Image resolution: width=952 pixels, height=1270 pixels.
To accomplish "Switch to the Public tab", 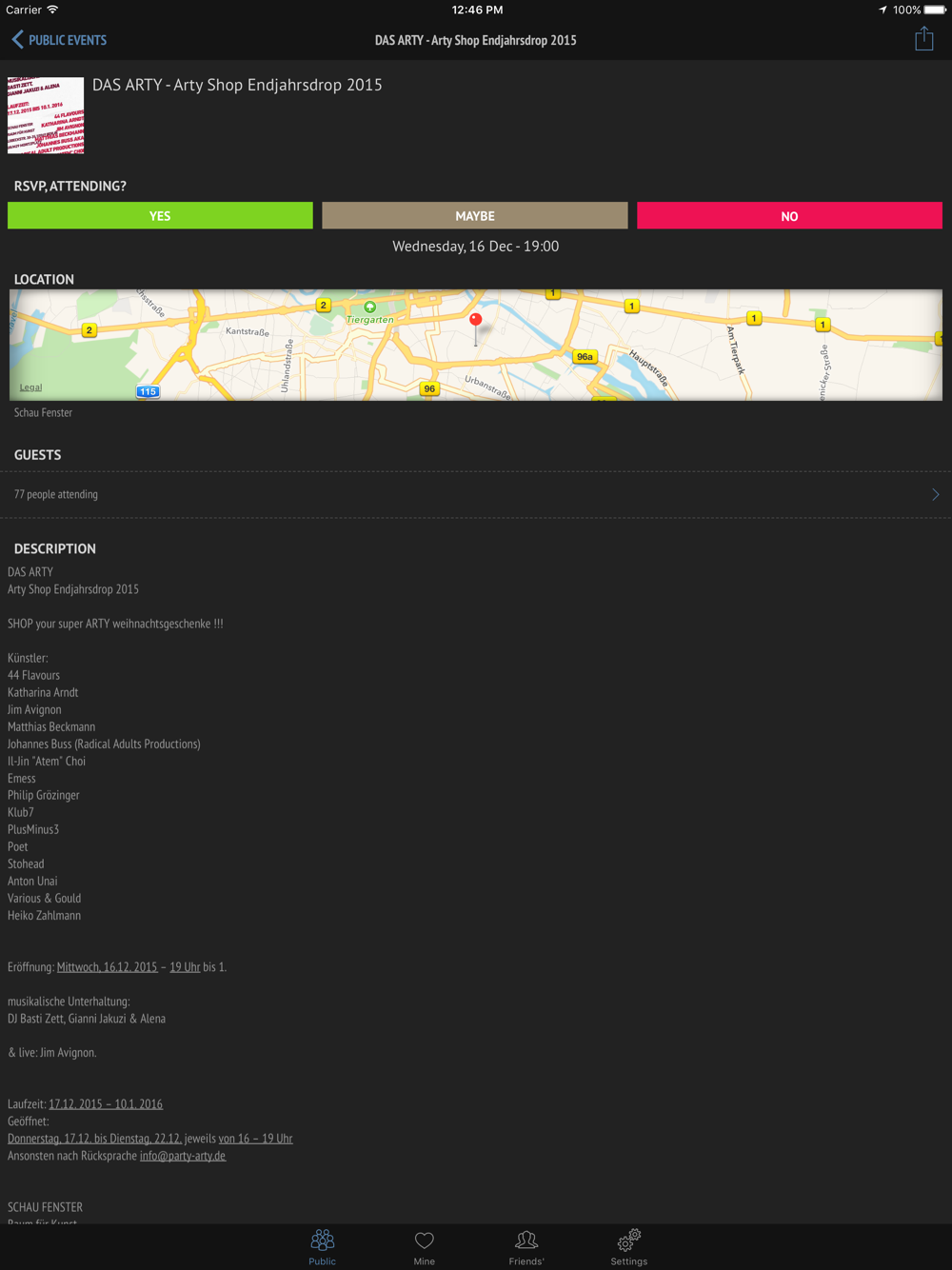I will tap(322, 1247).
